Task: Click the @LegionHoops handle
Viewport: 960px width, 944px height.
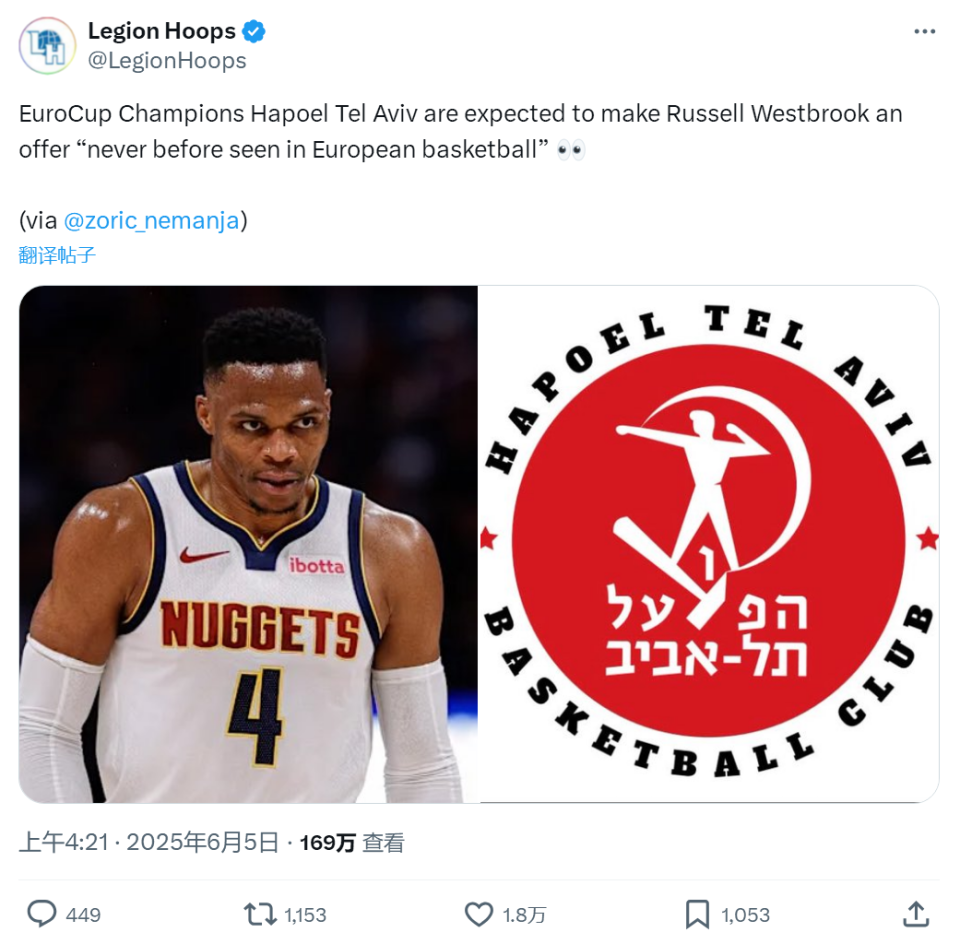Action: point(167,61)
